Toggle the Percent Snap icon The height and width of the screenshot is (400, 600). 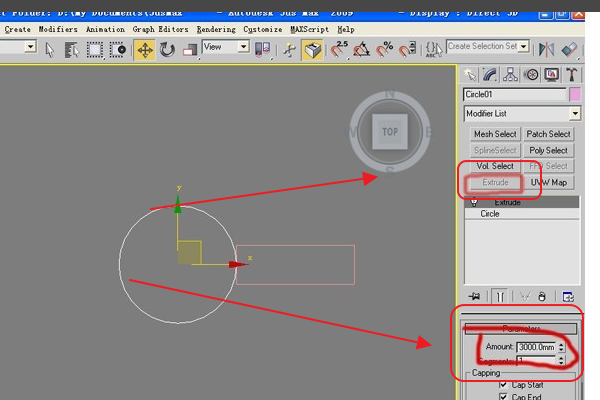click(385, 50)
